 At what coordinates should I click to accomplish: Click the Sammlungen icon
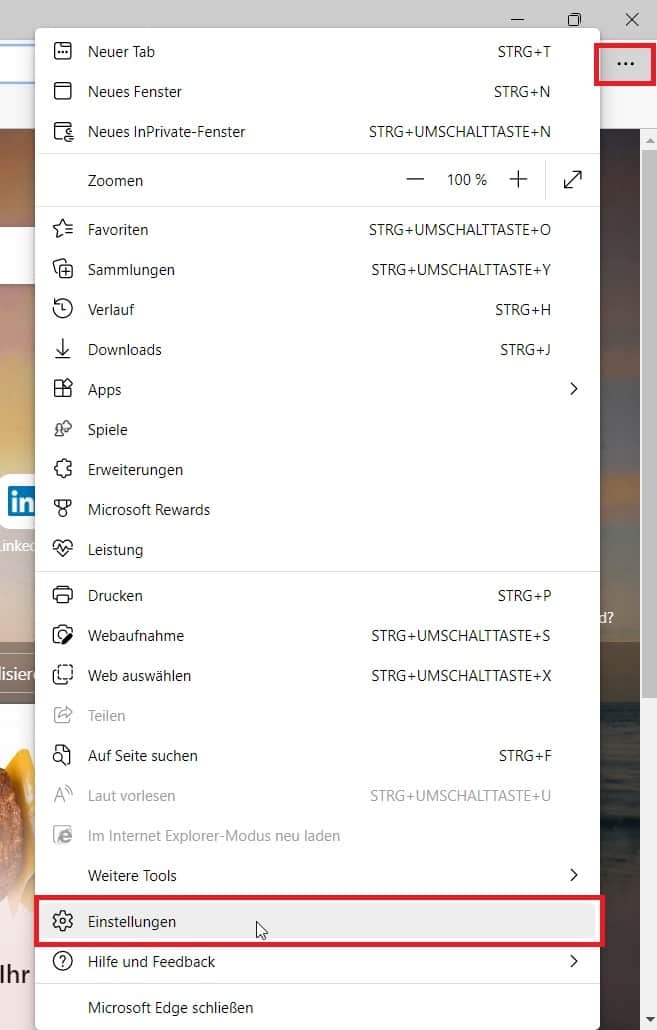63,269
